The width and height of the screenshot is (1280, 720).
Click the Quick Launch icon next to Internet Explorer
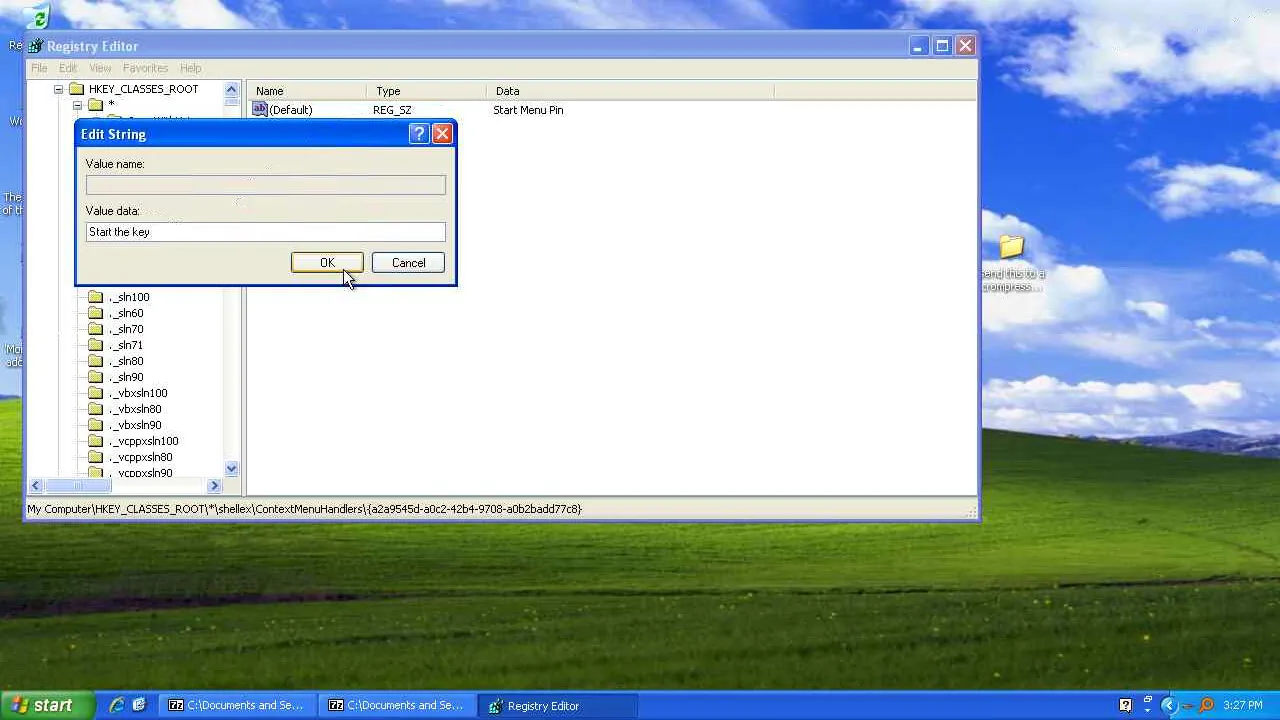point(139,705)
